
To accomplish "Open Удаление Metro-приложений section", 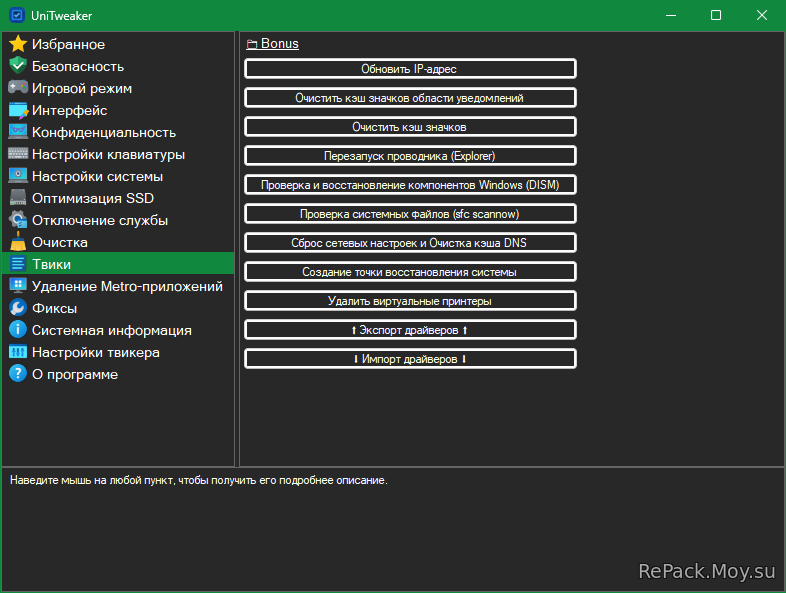I will tap(126, 286).
